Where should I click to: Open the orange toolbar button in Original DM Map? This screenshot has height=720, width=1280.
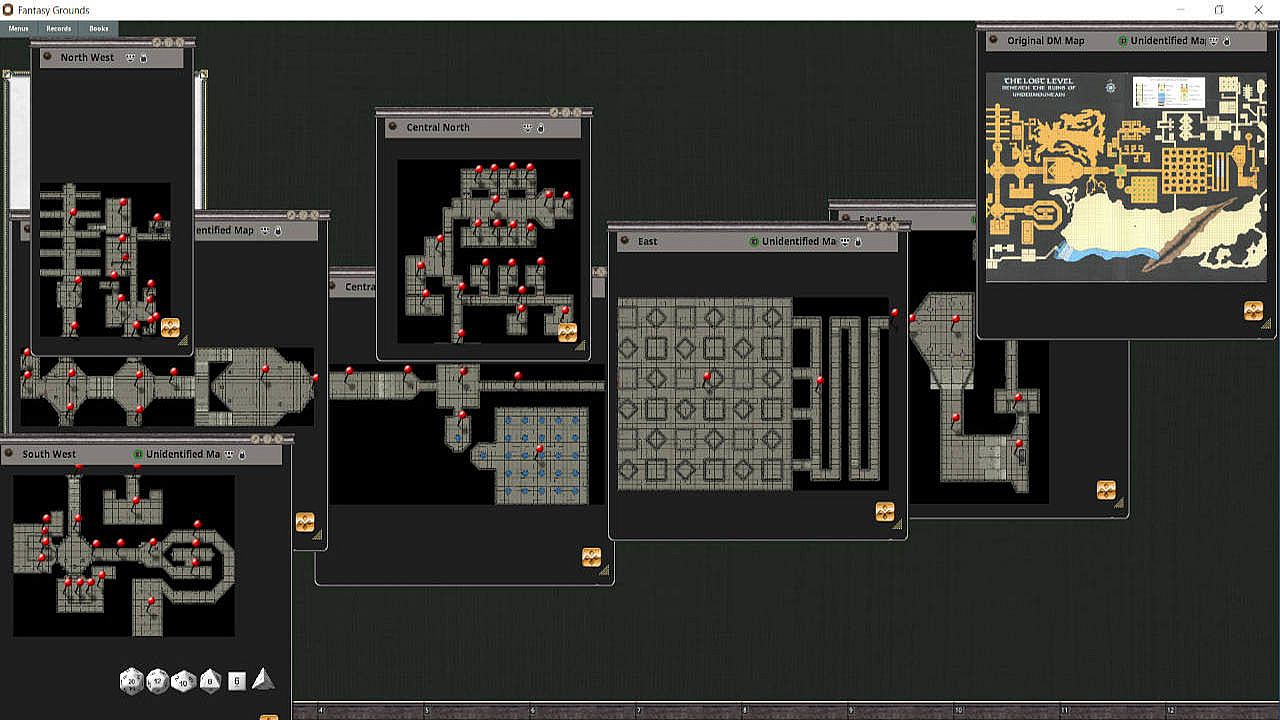(1253, 311)
